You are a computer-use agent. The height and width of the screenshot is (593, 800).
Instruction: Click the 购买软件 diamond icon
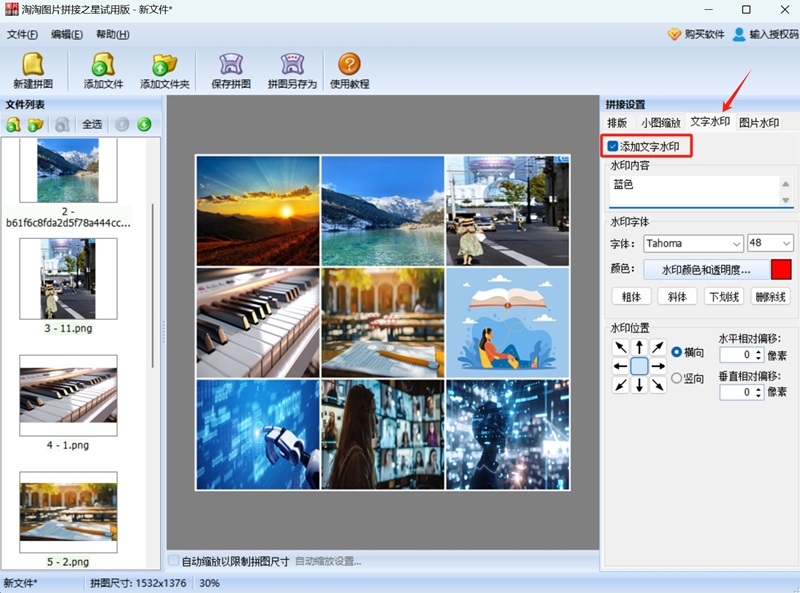click(x=674, y=34)
